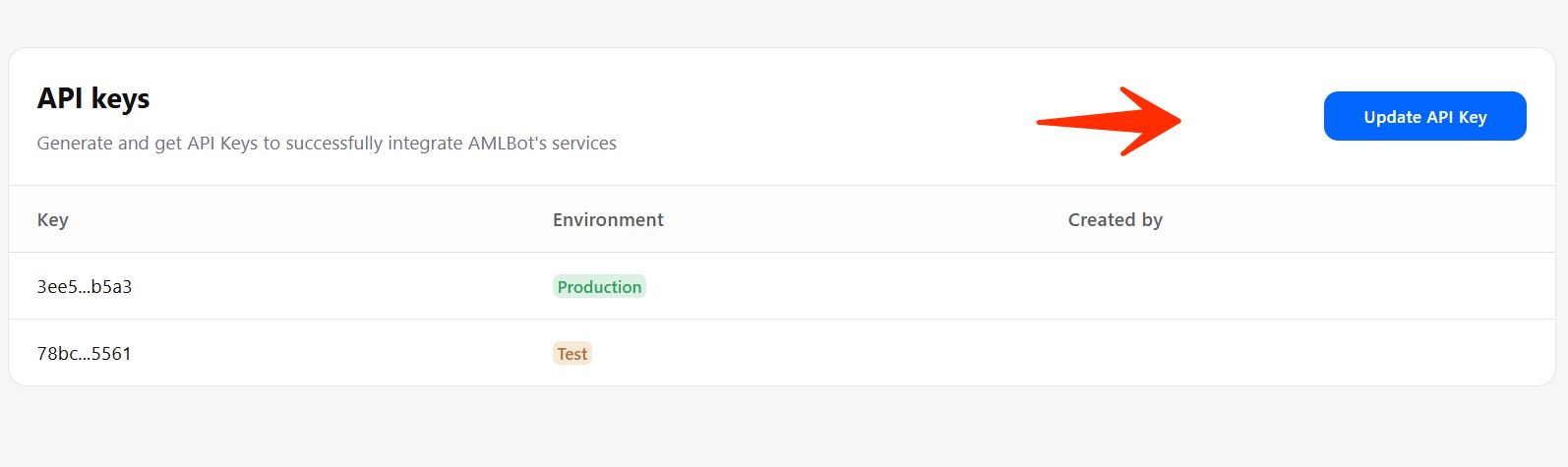Sort by the Key column header

[53, 219]
